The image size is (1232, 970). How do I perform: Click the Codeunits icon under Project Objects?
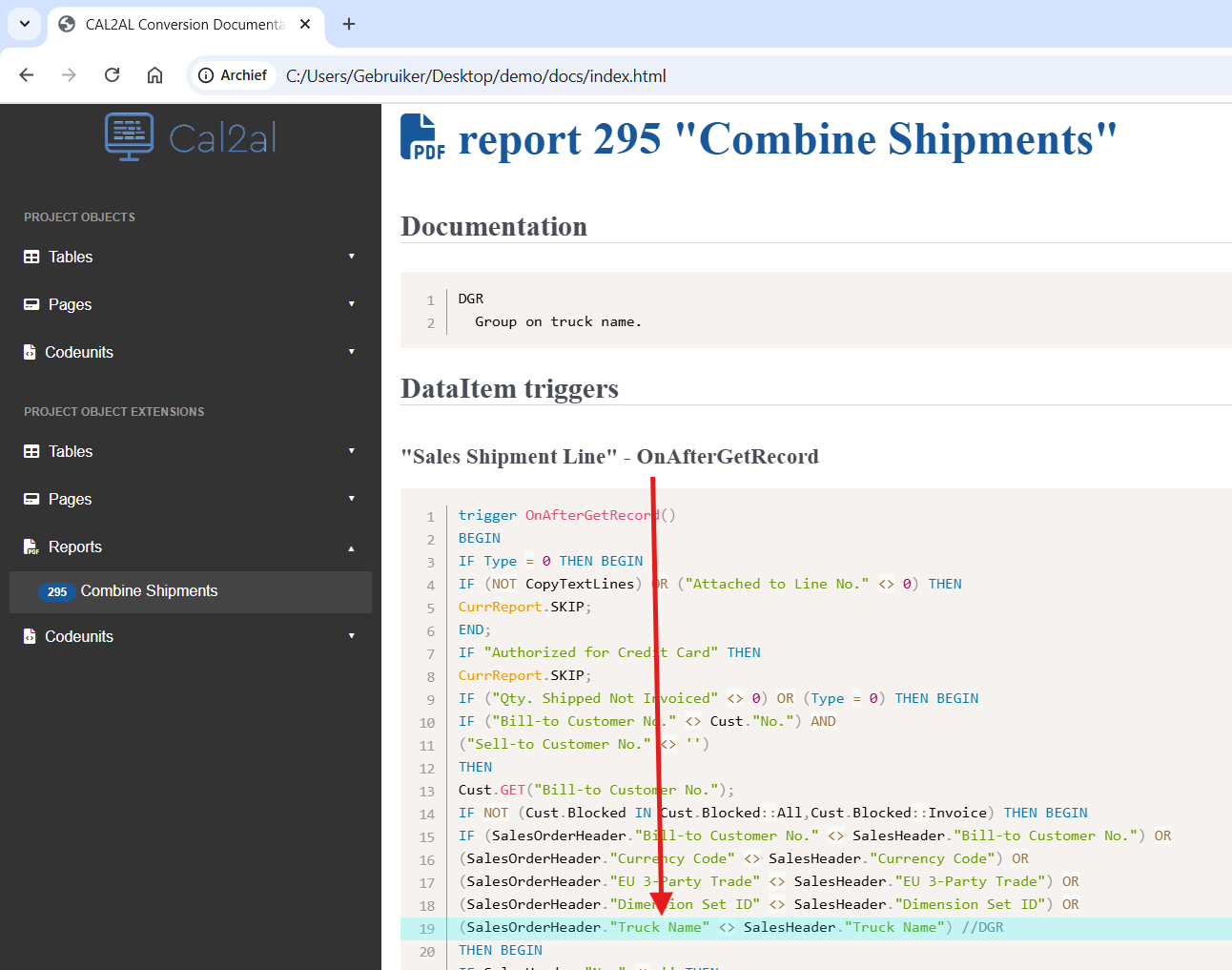coord(30,352)
